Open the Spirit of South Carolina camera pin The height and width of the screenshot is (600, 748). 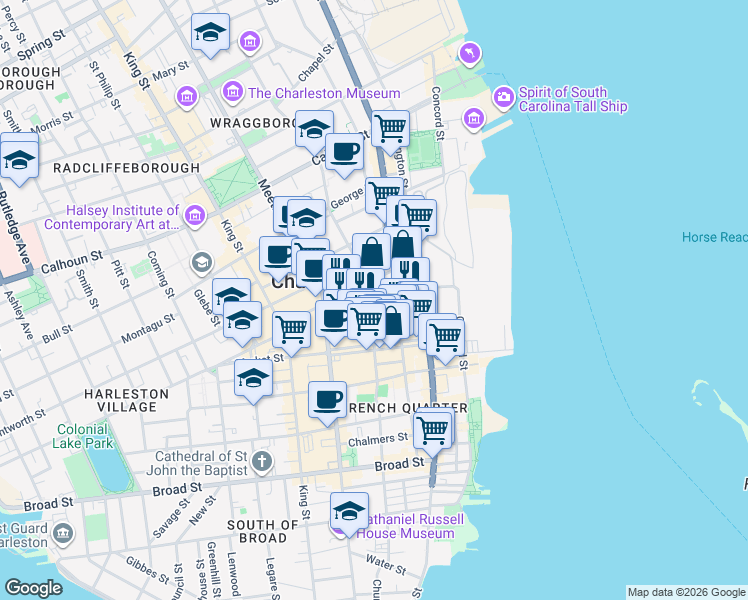[503, 97]
